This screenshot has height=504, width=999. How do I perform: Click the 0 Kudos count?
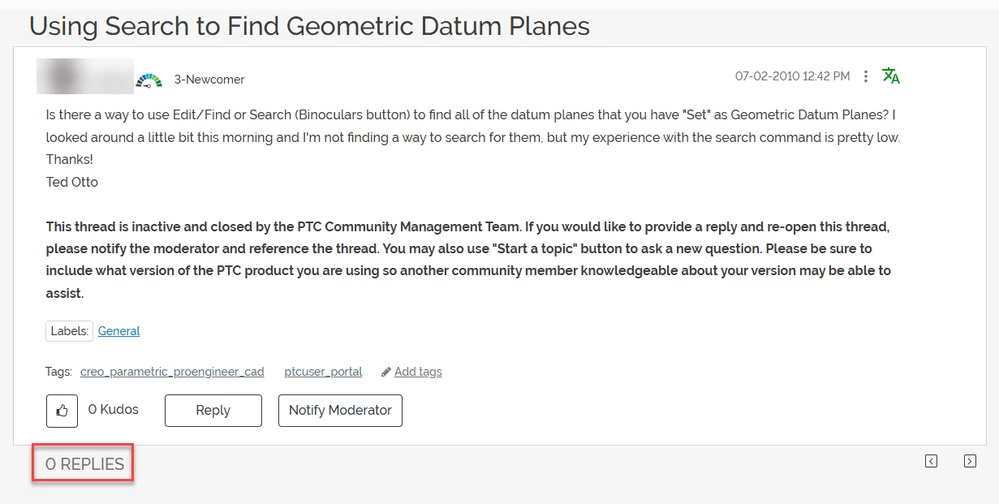(x=113, y=410)
